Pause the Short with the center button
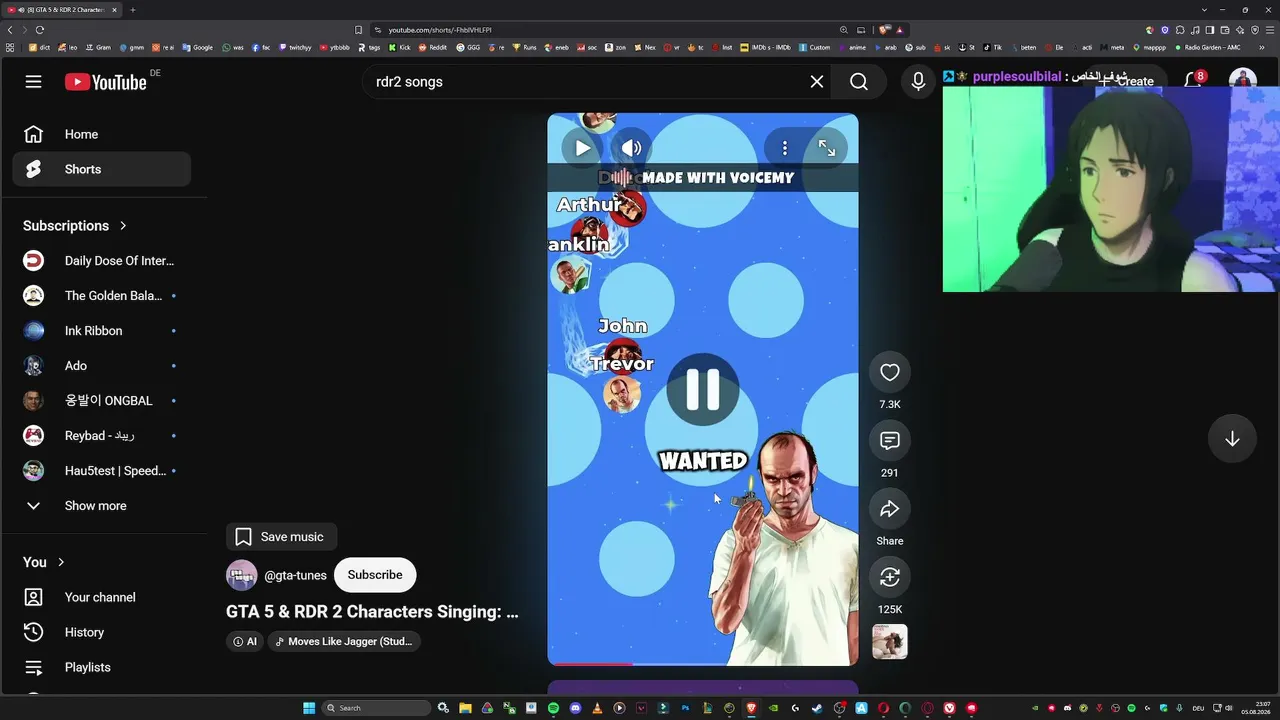The width and height of the screenshot is (1280, 720). (x=703, y=389)
